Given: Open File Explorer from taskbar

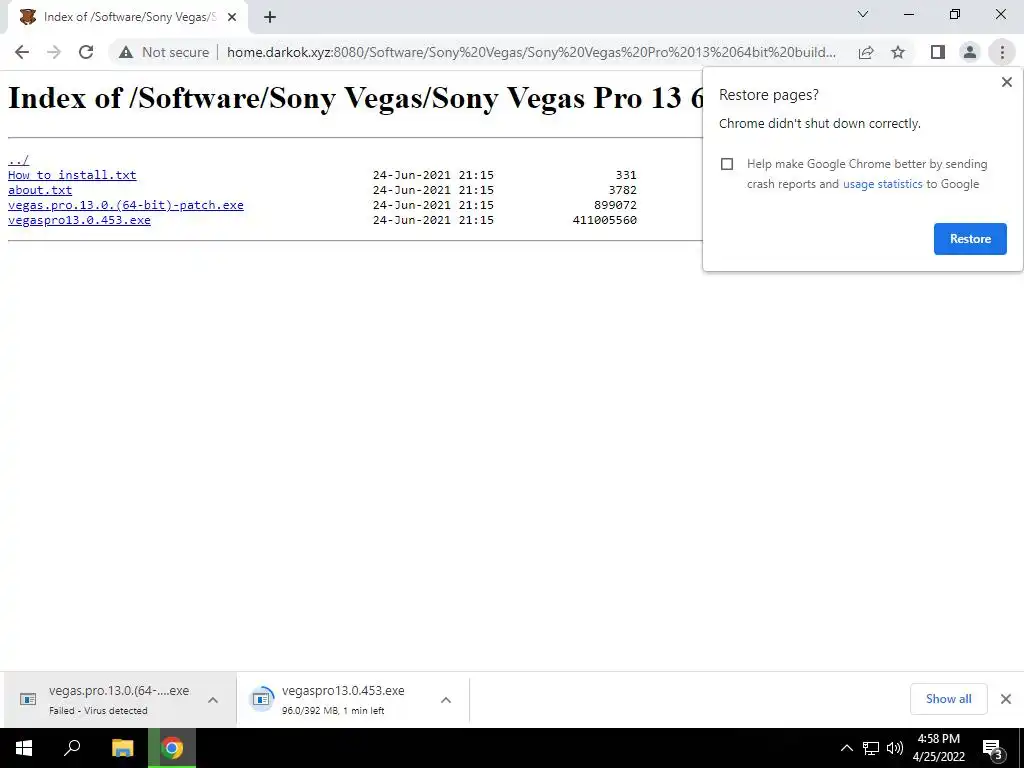Looking at the screenshot, I should 122,748.
